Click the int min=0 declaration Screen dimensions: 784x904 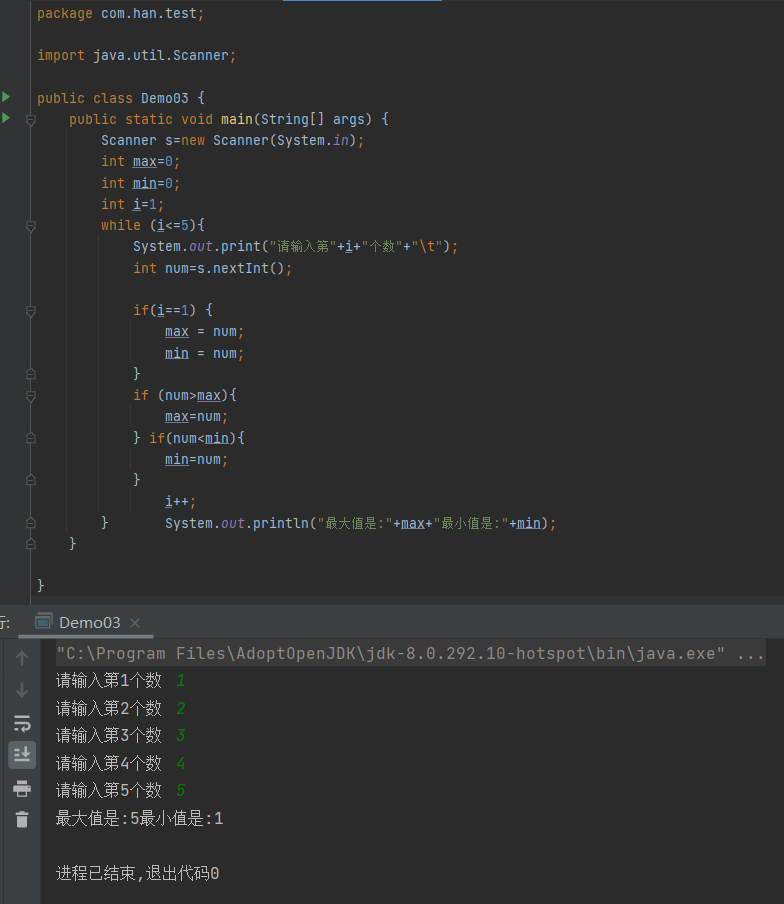pyautogui.click(x=141, y=183)
